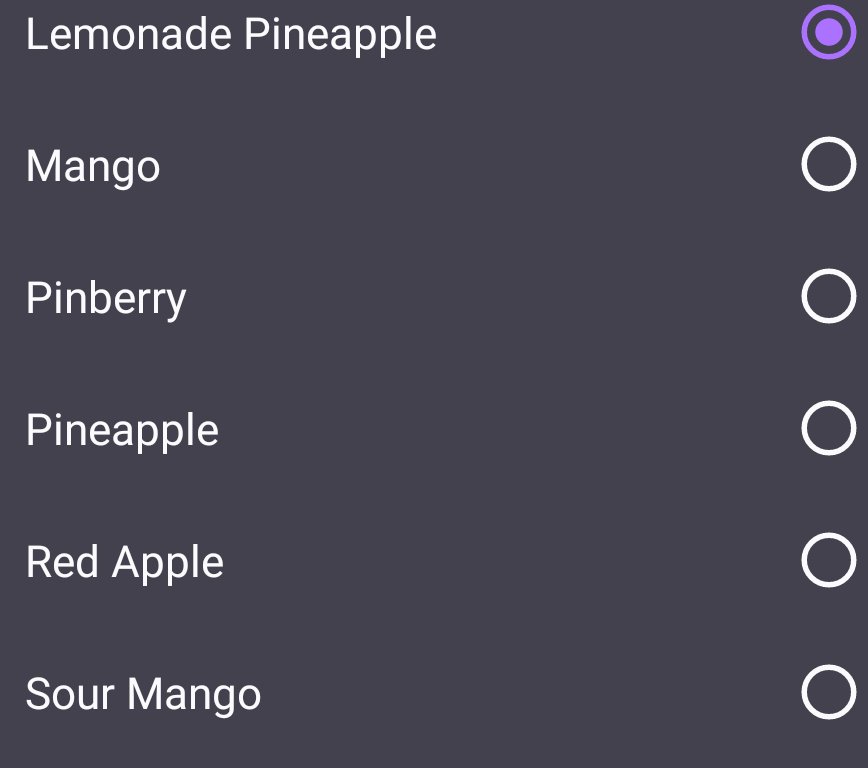Select the Mango radio button
868x768 pixels.
click(x=828, y=166)
